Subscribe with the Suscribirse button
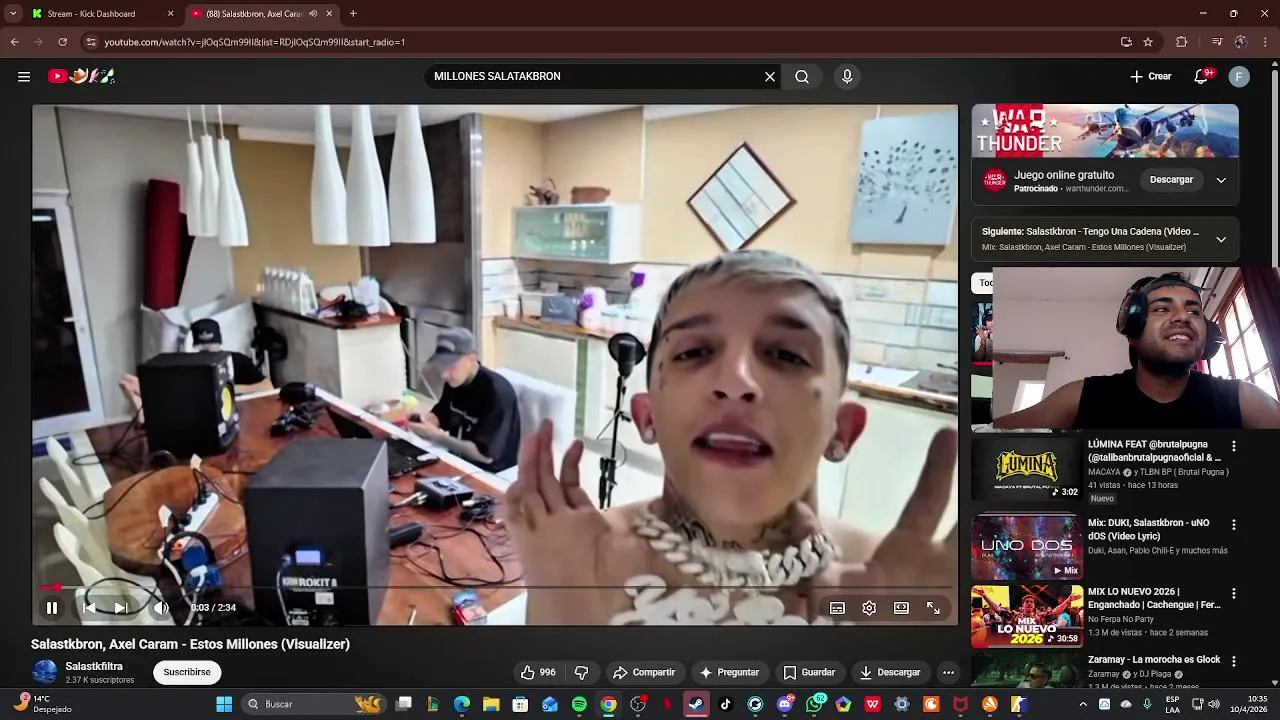Screen dimensions: 1280x720 coord(187,672)
